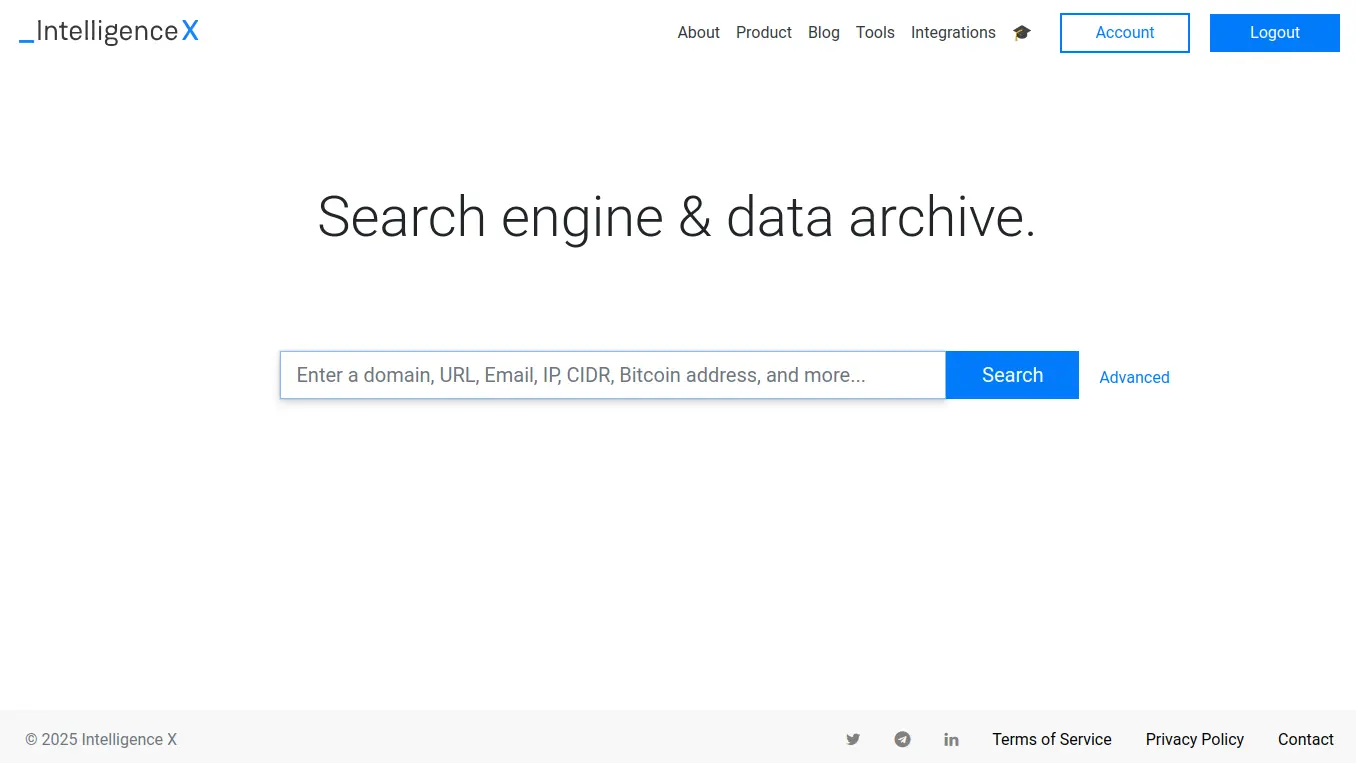Navigate to the Product section
Screen dimensions: 1356x763
763,32
